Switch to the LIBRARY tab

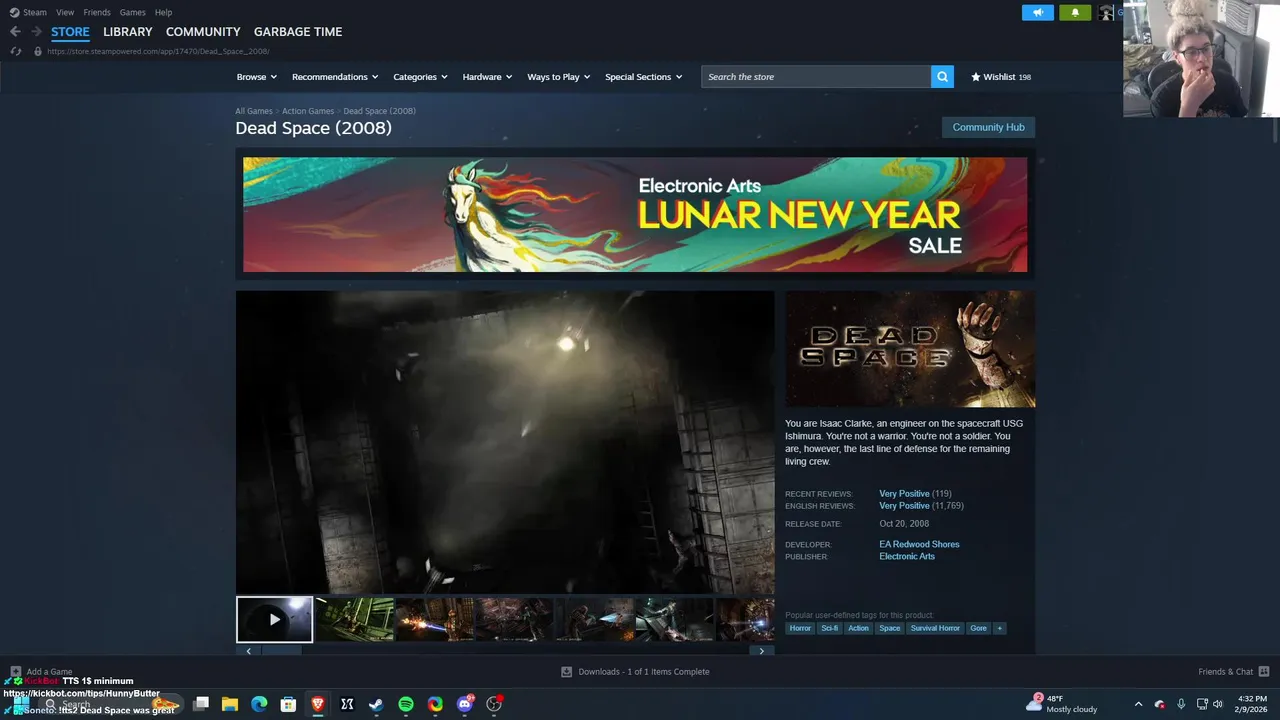(128, 32)
